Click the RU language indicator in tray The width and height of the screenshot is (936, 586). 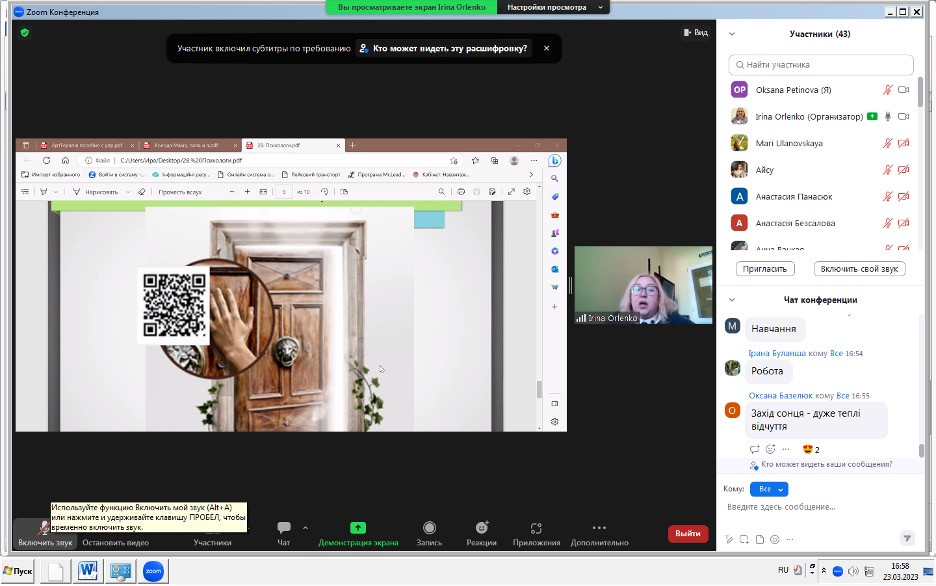783,570
